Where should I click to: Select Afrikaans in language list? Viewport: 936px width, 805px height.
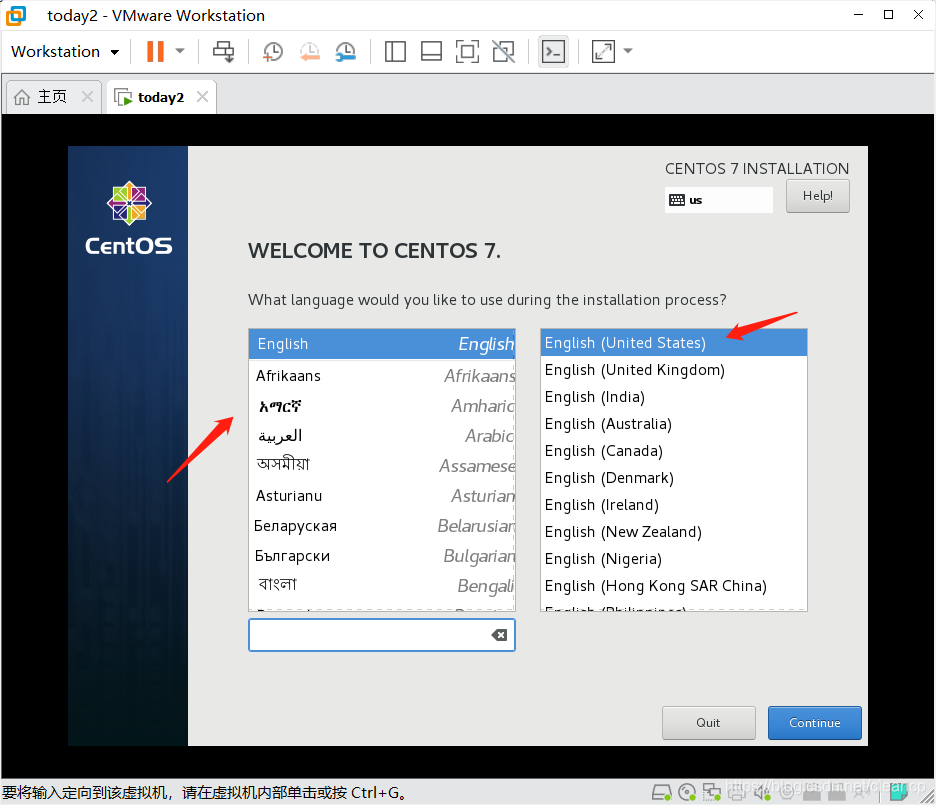tap(382, 375)
